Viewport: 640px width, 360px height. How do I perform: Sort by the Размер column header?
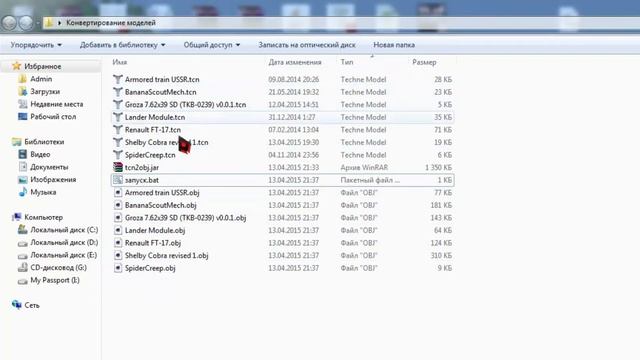(424, 62)
